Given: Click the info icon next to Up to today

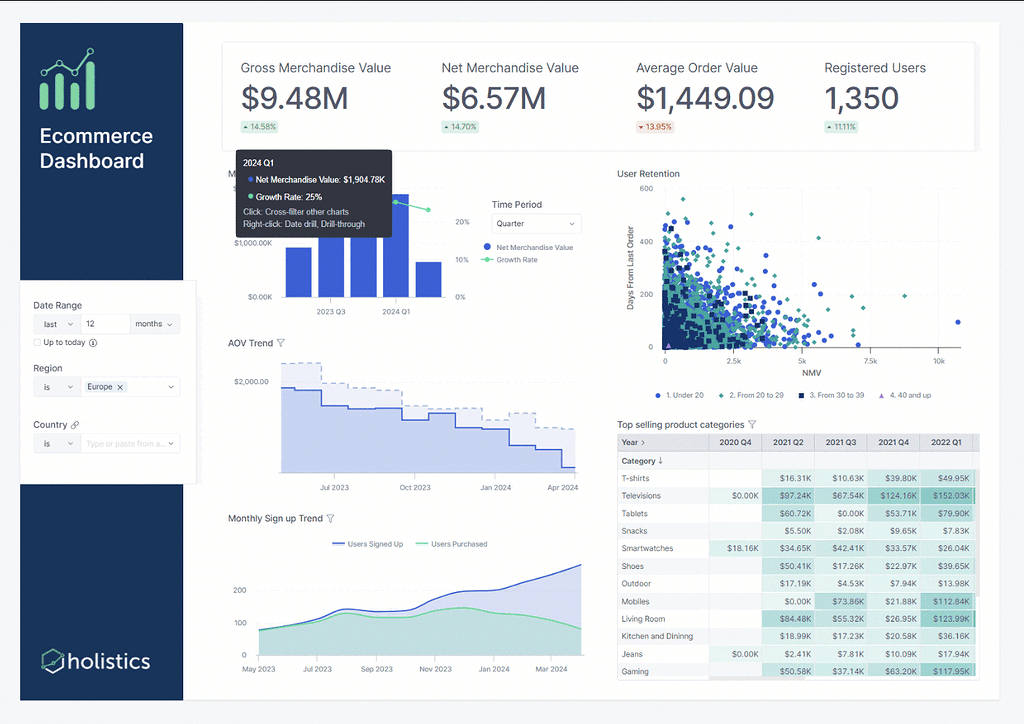Looking at the screenshot, I should pyautogui.click(x=94, y=342).
